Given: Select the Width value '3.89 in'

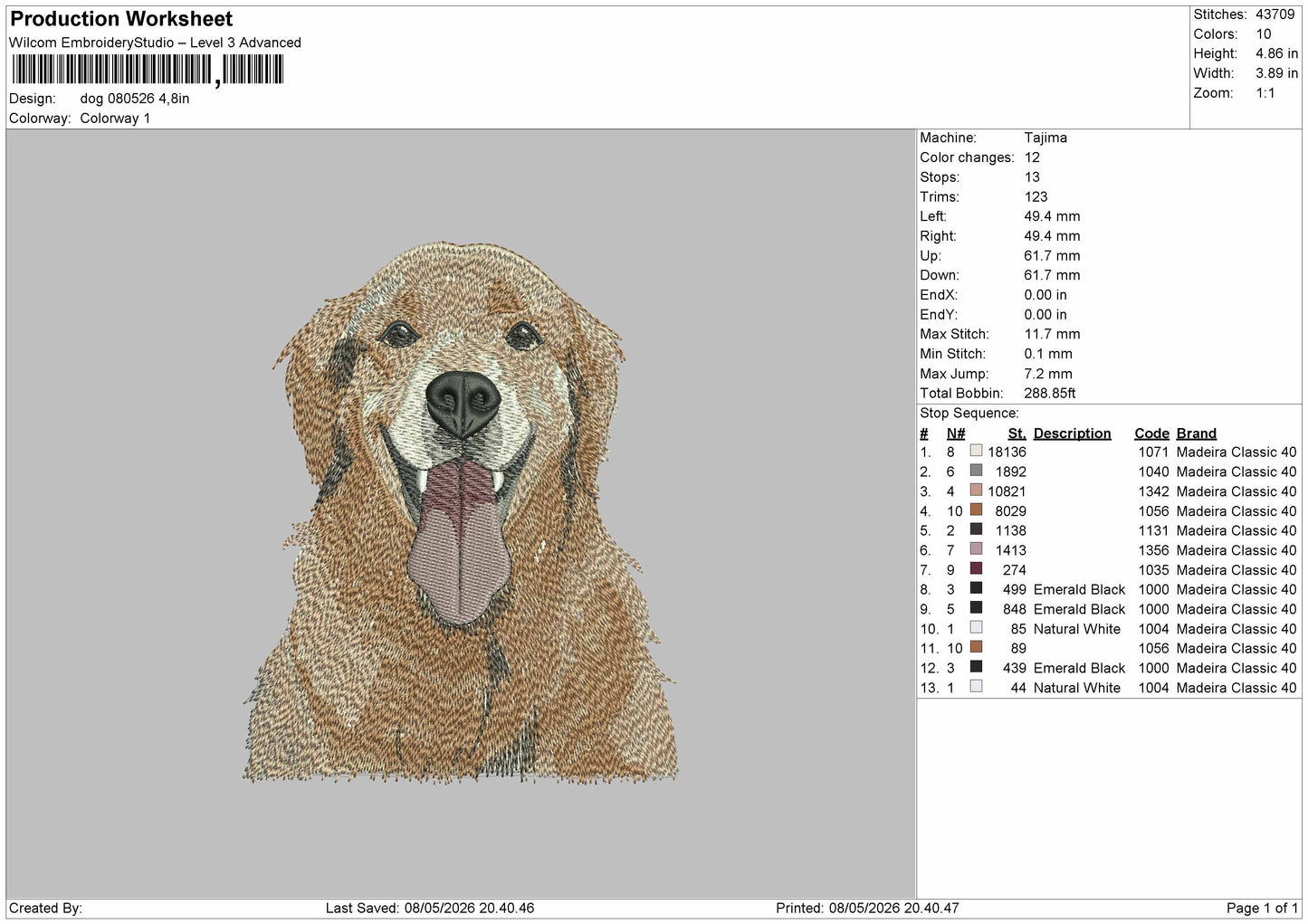Looking at the screenshot, I should click(x=1276, y=73).
